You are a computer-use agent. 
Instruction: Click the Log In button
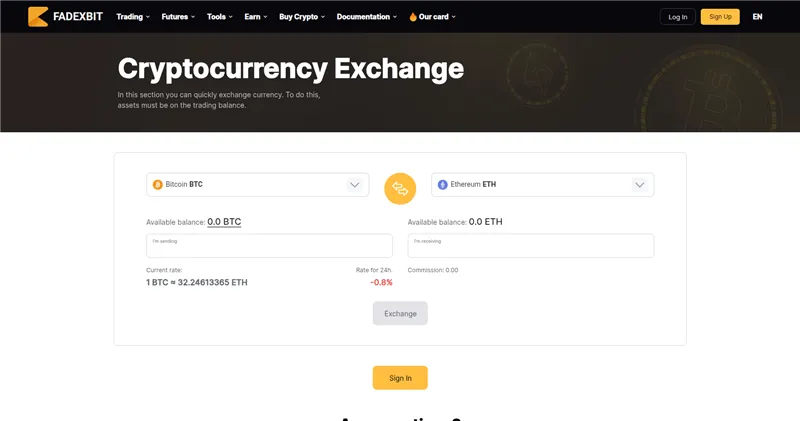(678, 17)
